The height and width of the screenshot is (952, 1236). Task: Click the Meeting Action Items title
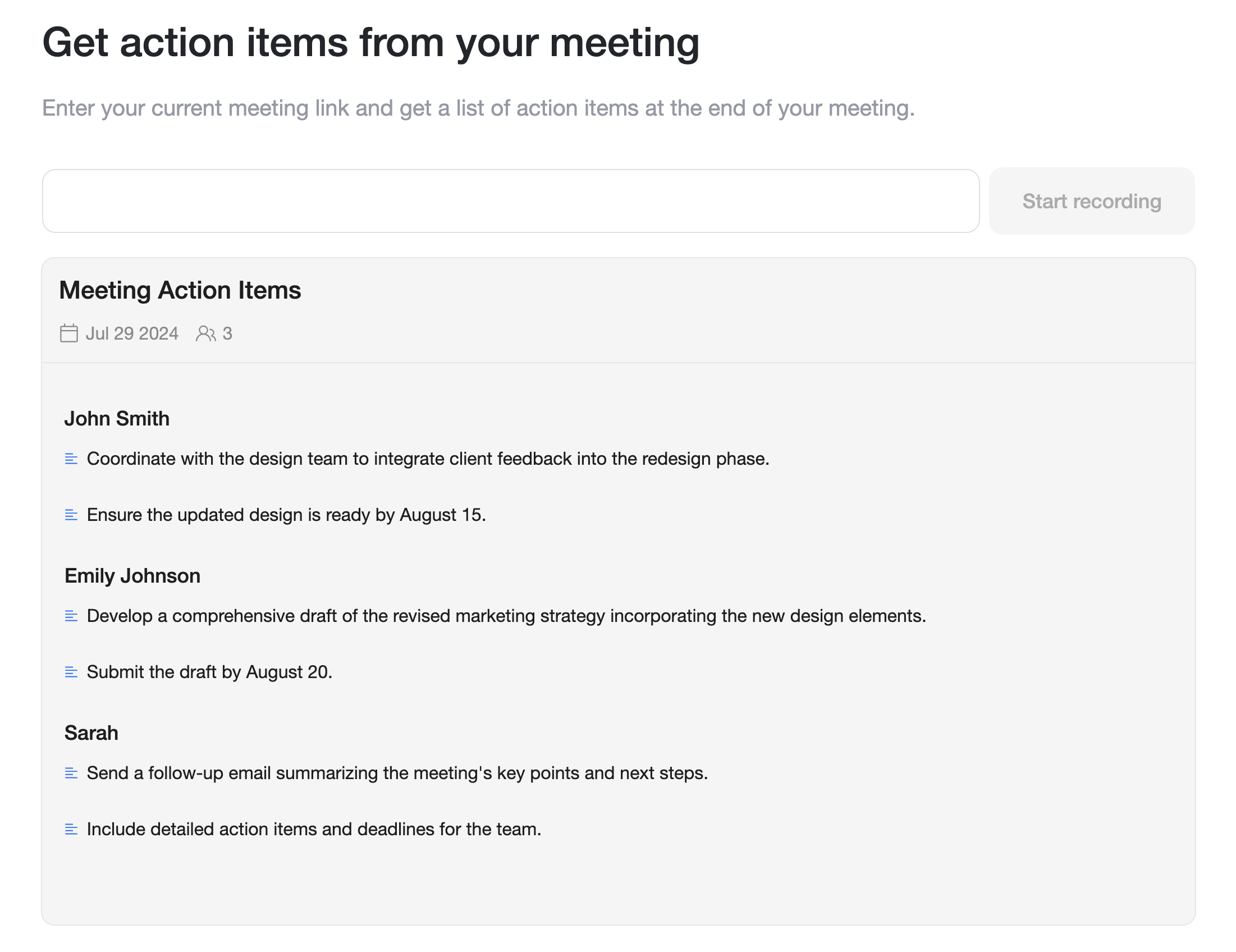[x=180, y=290]
